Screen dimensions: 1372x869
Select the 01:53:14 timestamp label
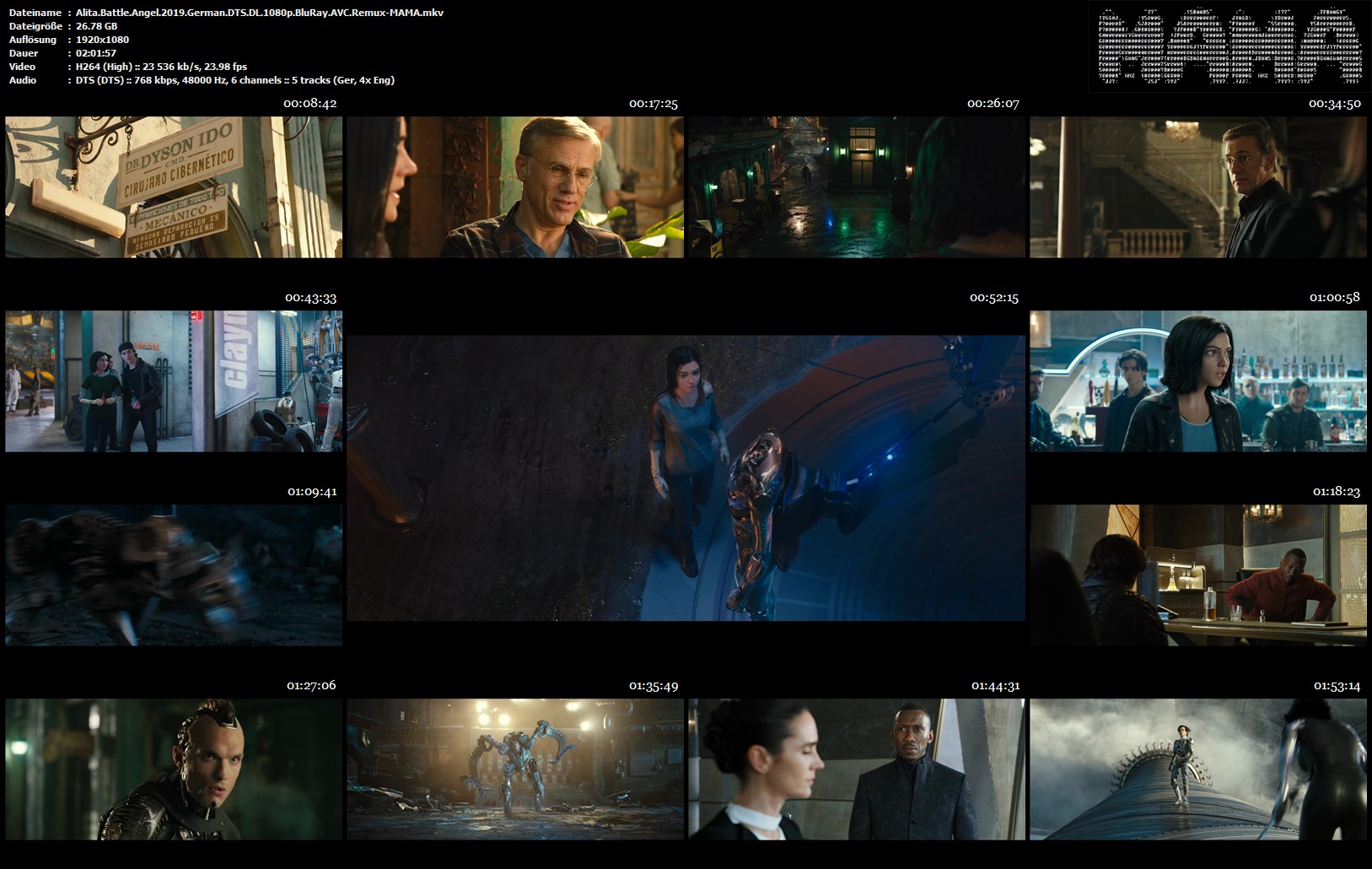[1337, 686]
